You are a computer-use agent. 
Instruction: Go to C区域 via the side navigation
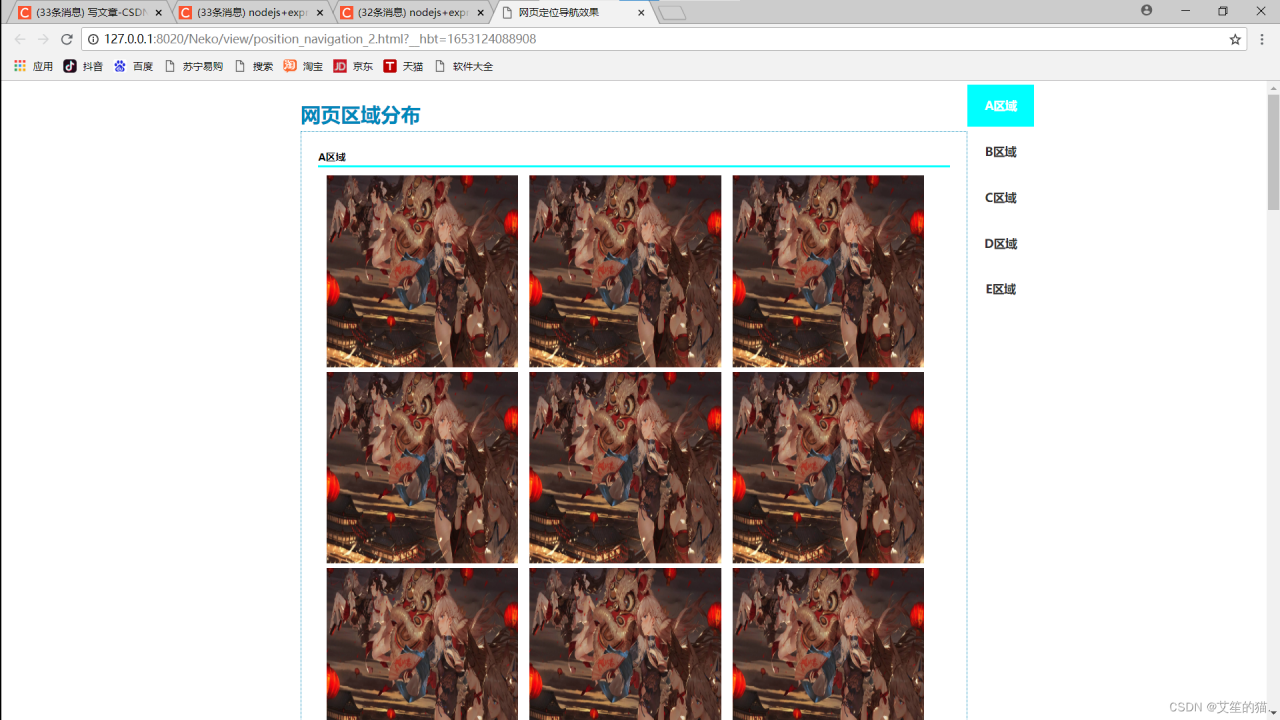click(x=1000, y=198)
